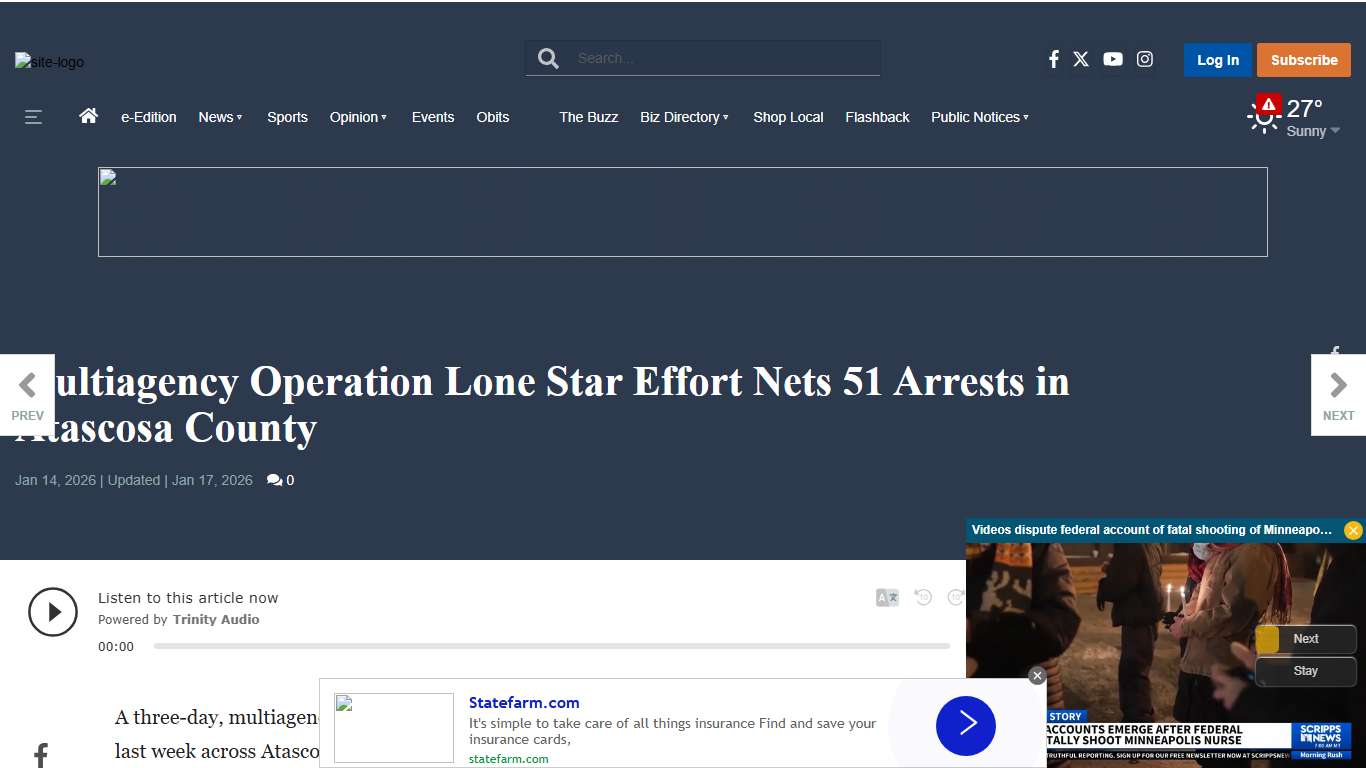The width and height of the screenshot is (1366, 768).
Task: Open the Obits section
Action: click(x=493, y=117)
